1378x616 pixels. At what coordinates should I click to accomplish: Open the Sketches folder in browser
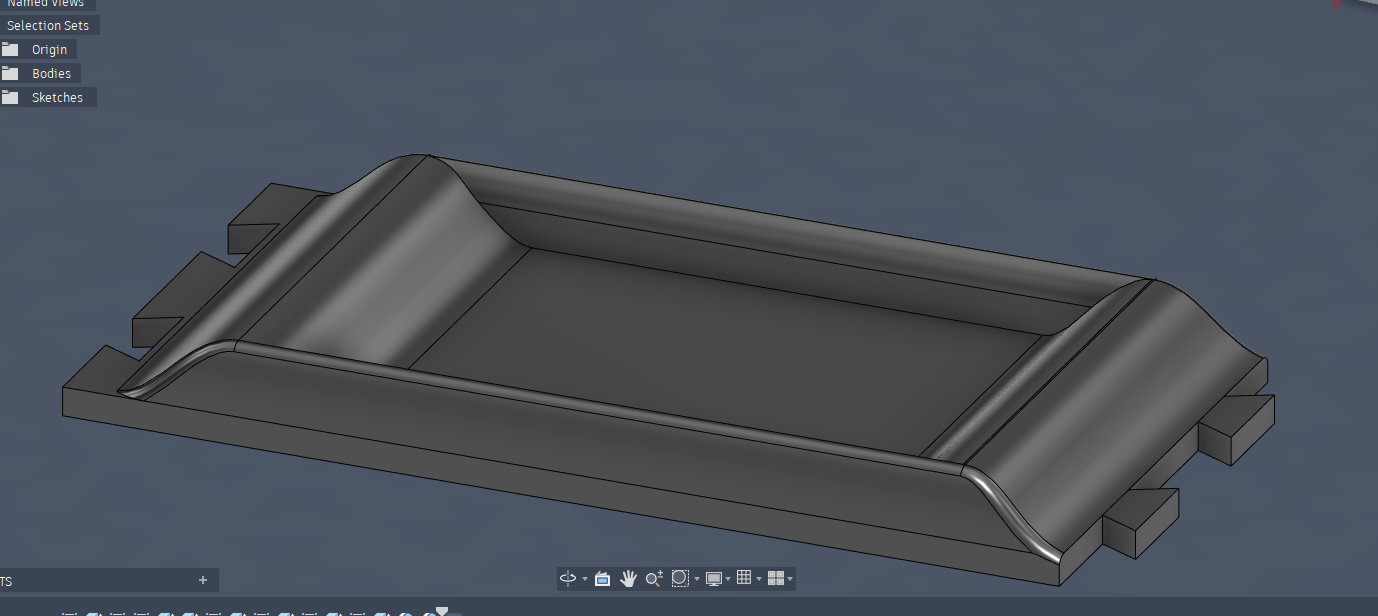click(x=57, y=97)
